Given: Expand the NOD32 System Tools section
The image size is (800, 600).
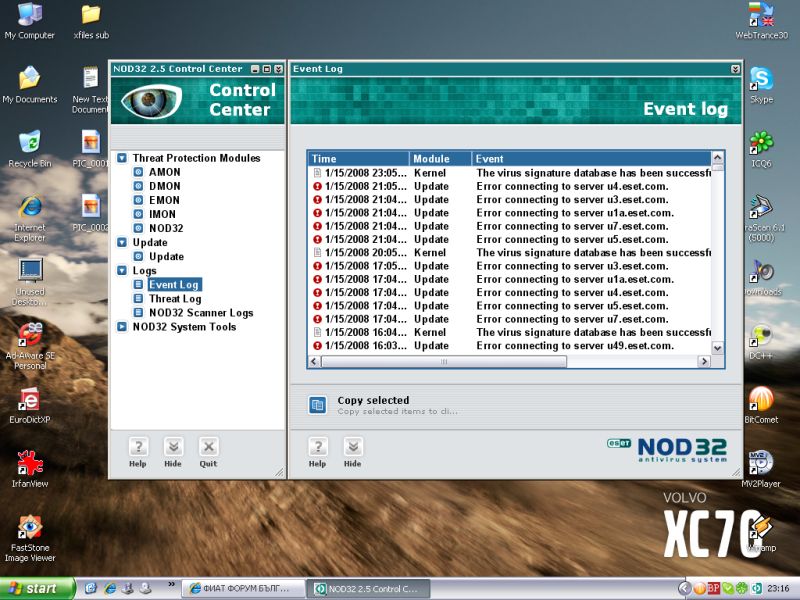Looking at the screenshot, I should pos(122,326).
